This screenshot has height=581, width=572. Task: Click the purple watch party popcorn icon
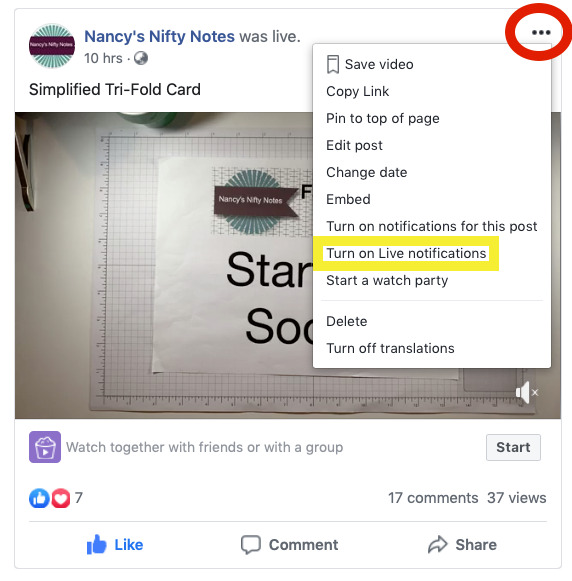point(45,447)
